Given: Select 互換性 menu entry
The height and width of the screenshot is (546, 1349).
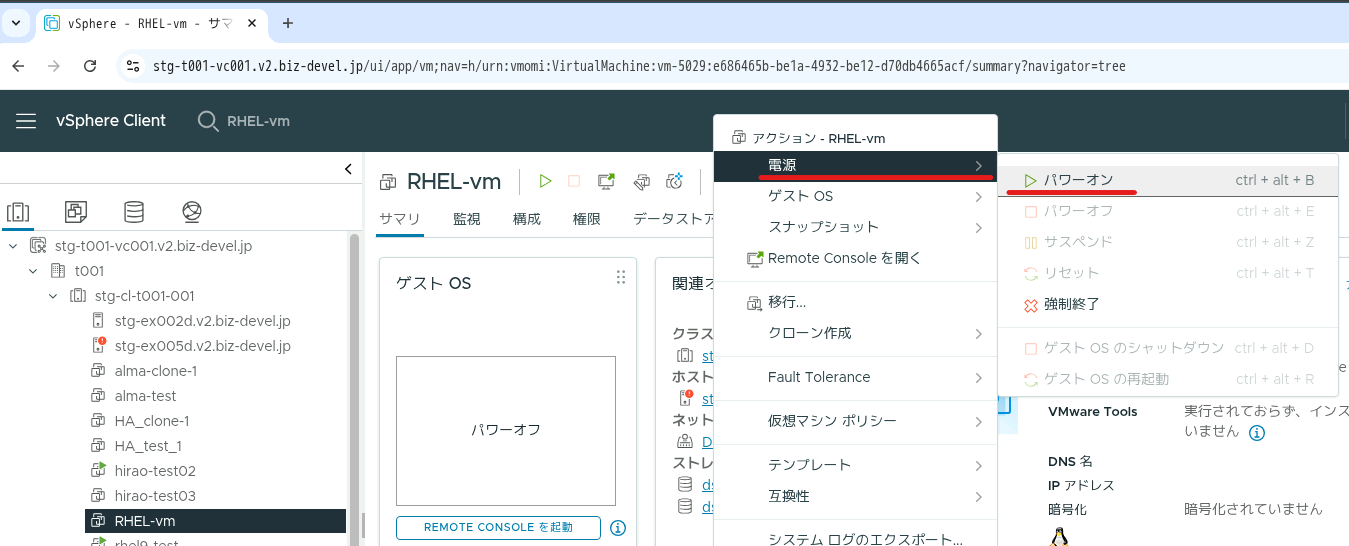Looking at the screenshot, I should pyautogui.click(x=856, y=496).
